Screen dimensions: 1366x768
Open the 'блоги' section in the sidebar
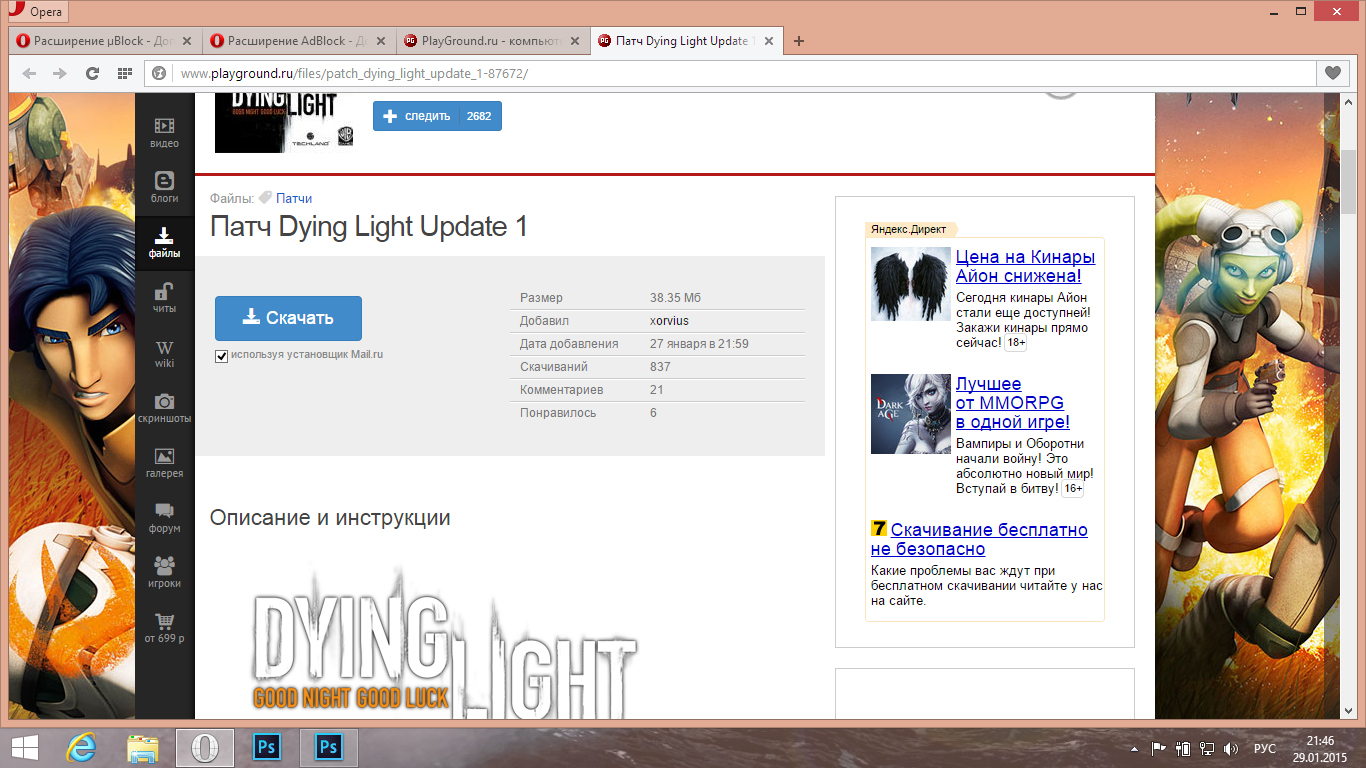point(165,188)
